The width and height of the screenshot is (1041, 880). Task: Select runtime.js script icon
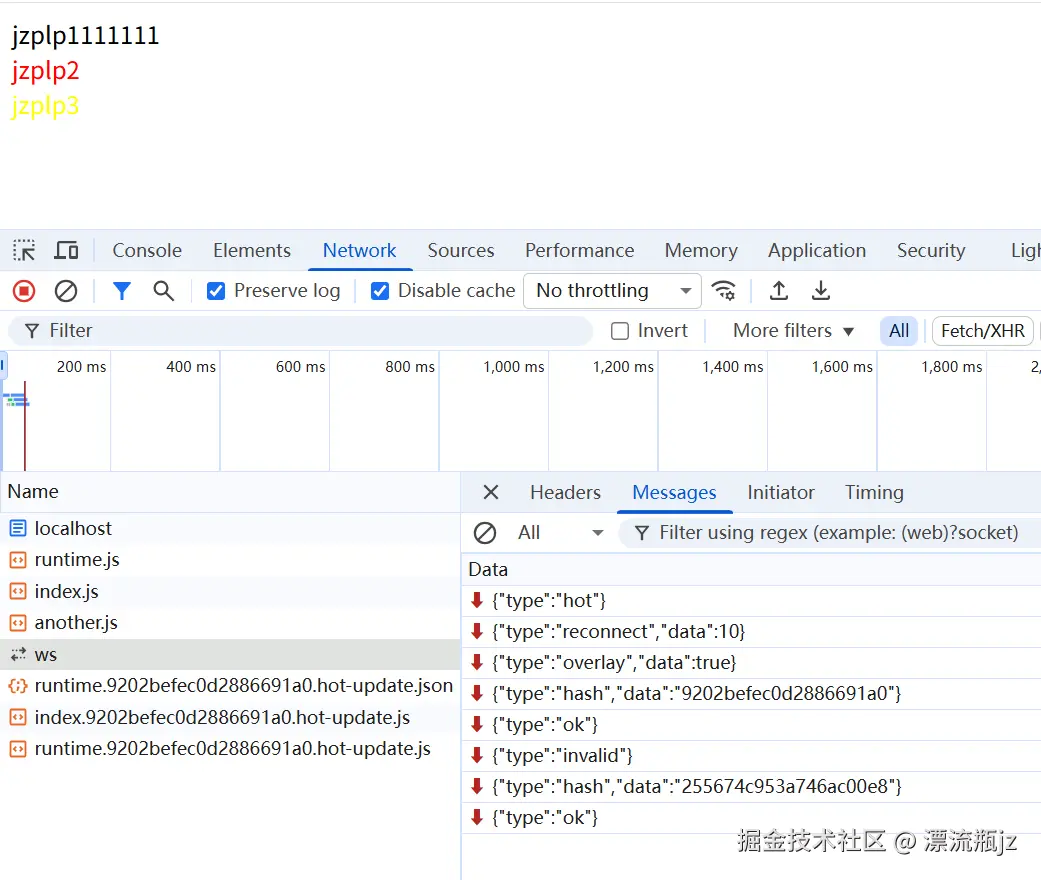tap(18, 560)
